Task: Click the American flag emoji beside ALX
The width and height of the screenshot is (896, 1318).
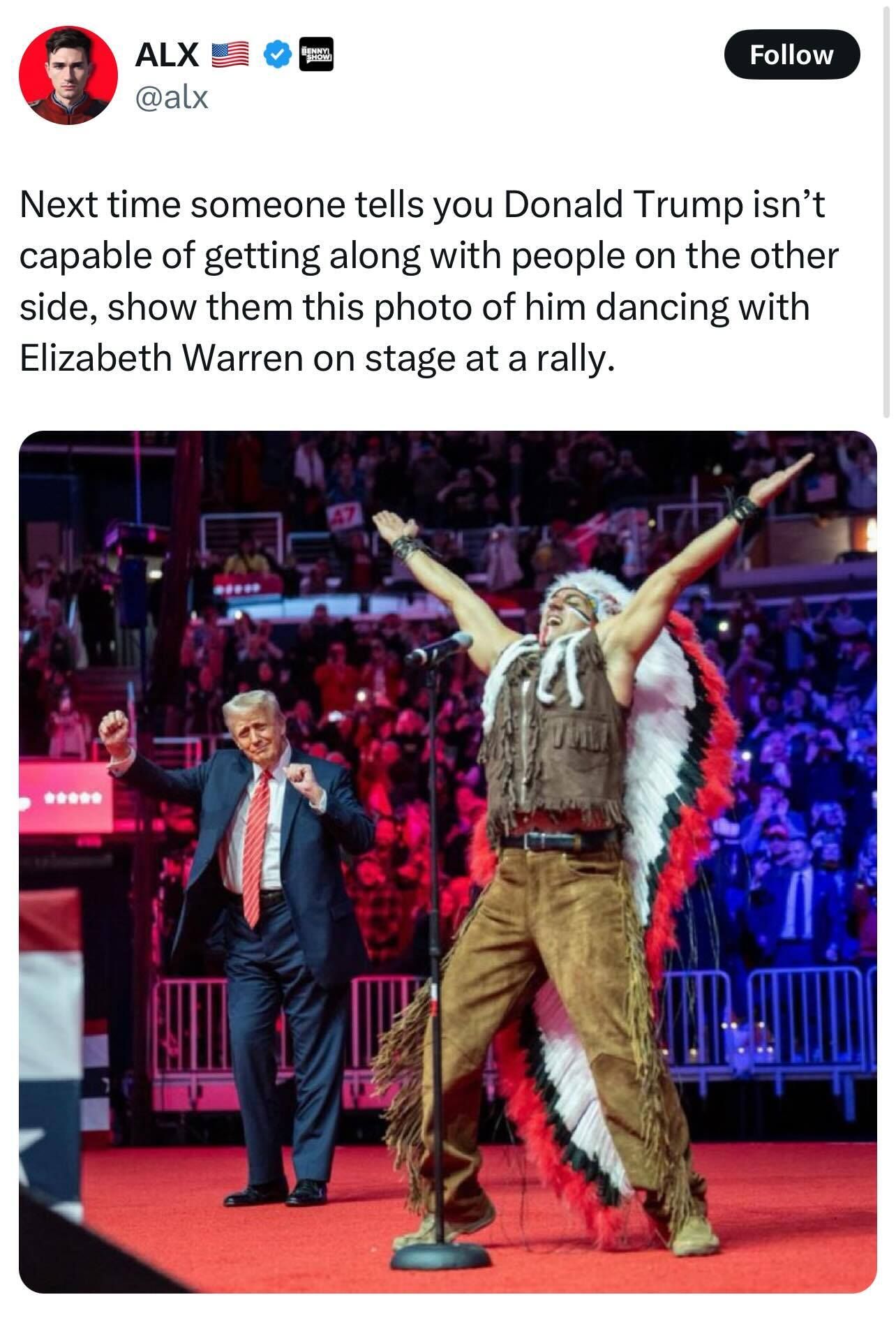Action: coord(230,55)
